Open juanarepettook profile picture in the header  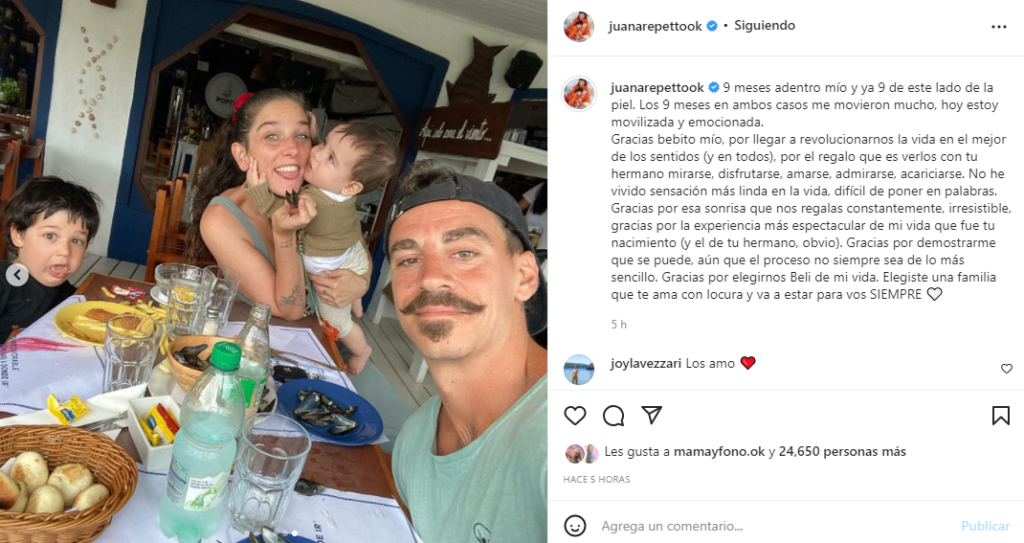tap(579, 26)
